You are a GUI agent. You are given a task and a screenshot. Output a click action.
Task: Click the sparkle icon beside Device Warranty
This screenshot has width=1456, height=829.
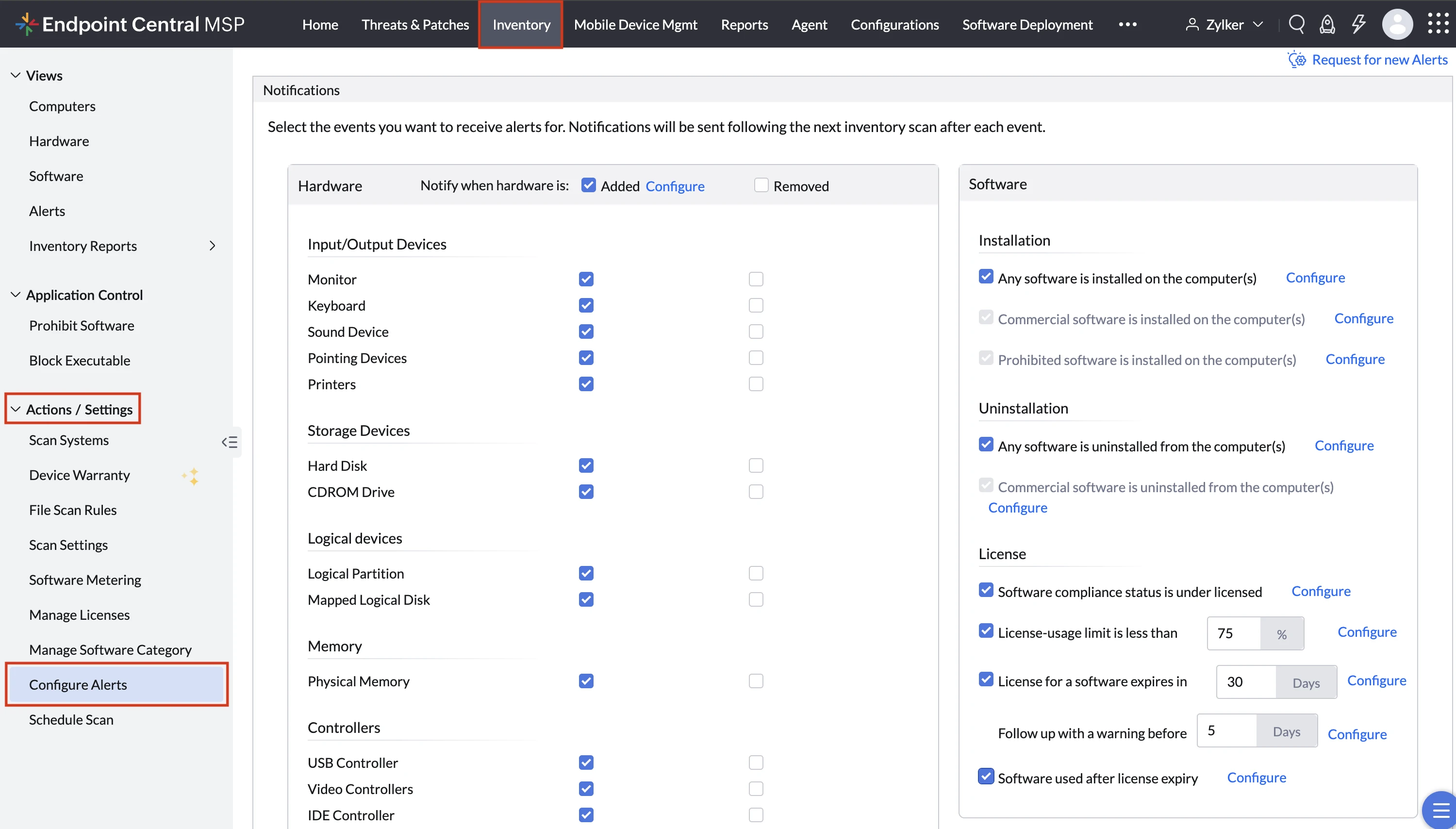(191, 476)
